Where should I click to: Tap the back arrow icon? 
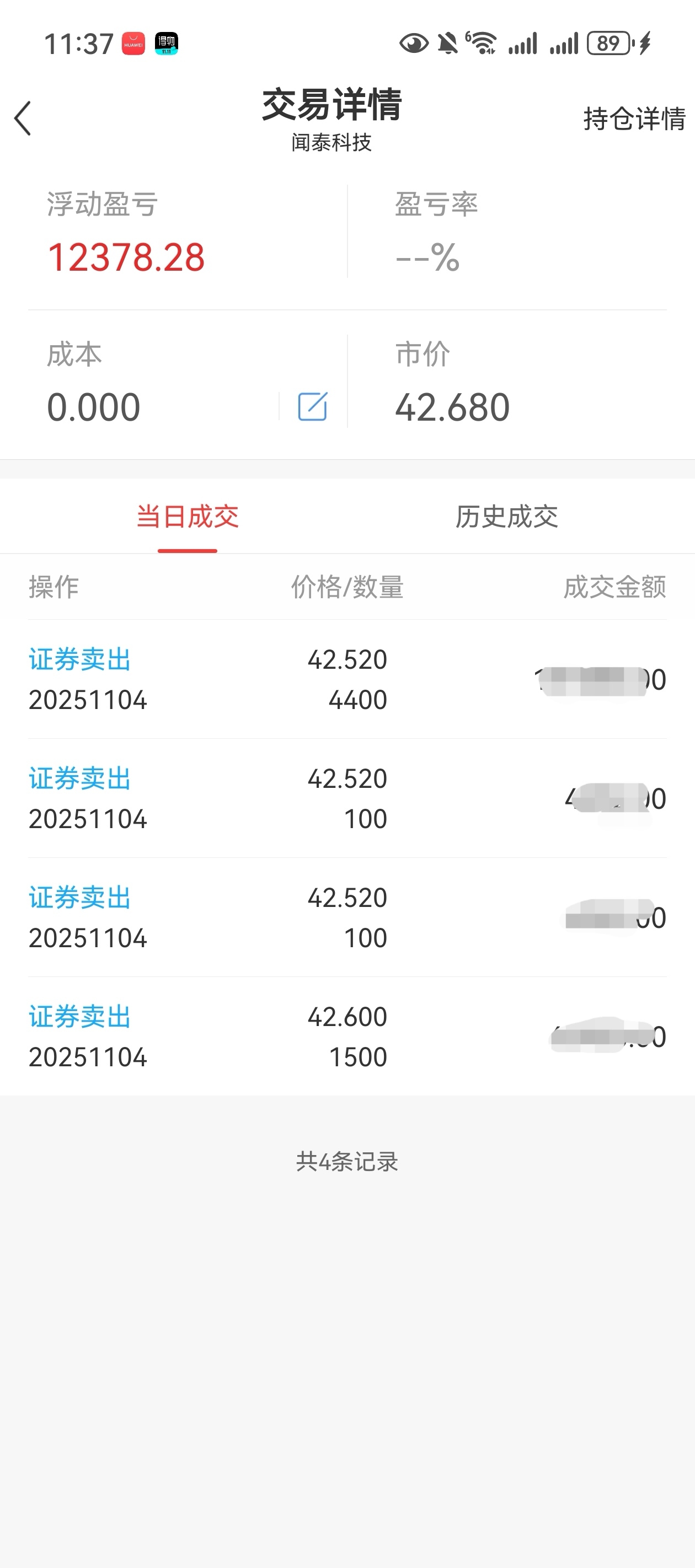pyautogui.click(x=23, y=118)
